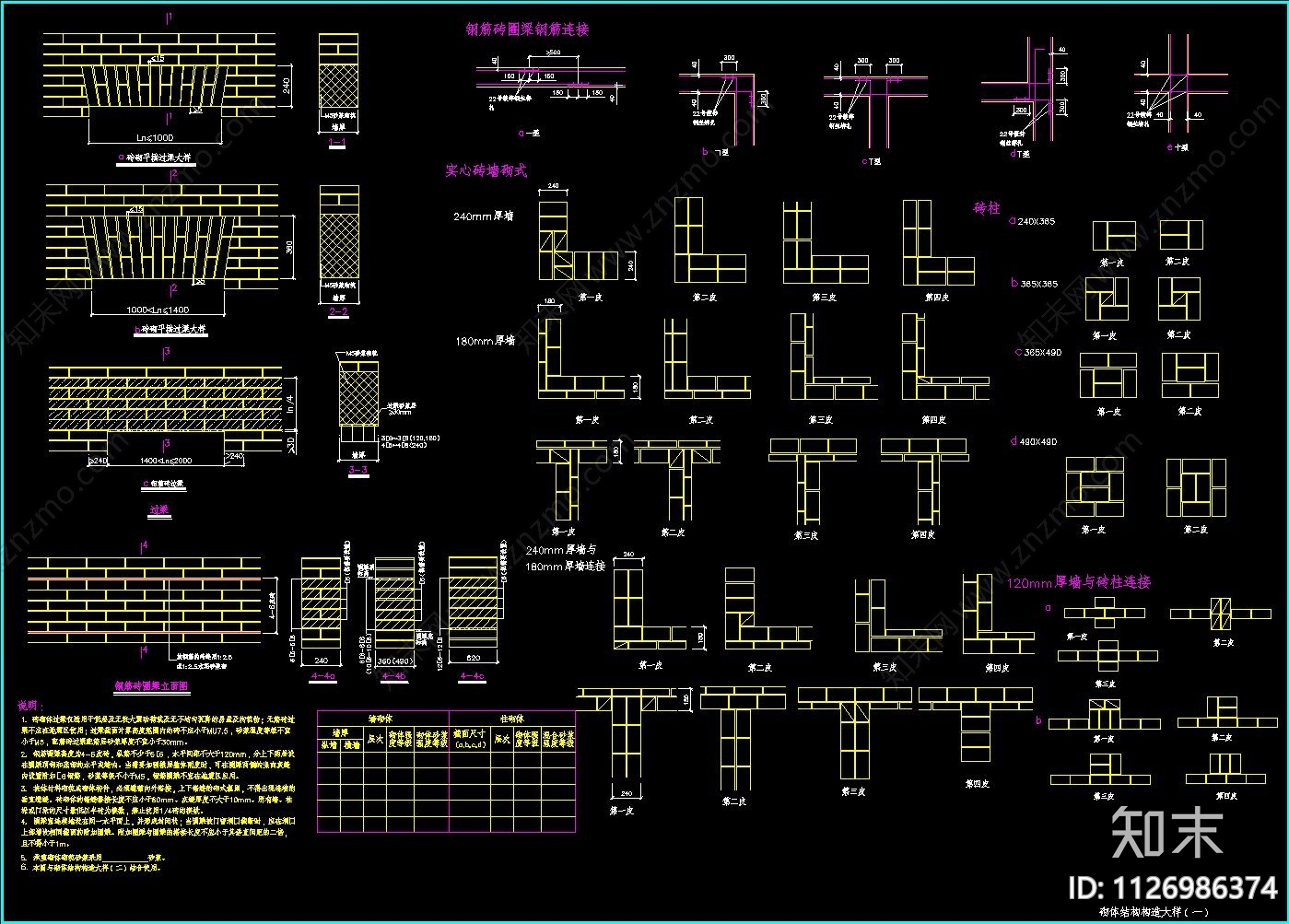The height and width of the screenshot is (924, 1289).
Task: Click the ID: 1126986374 text
Action: pyautogui.click(x=1172, y=889)
